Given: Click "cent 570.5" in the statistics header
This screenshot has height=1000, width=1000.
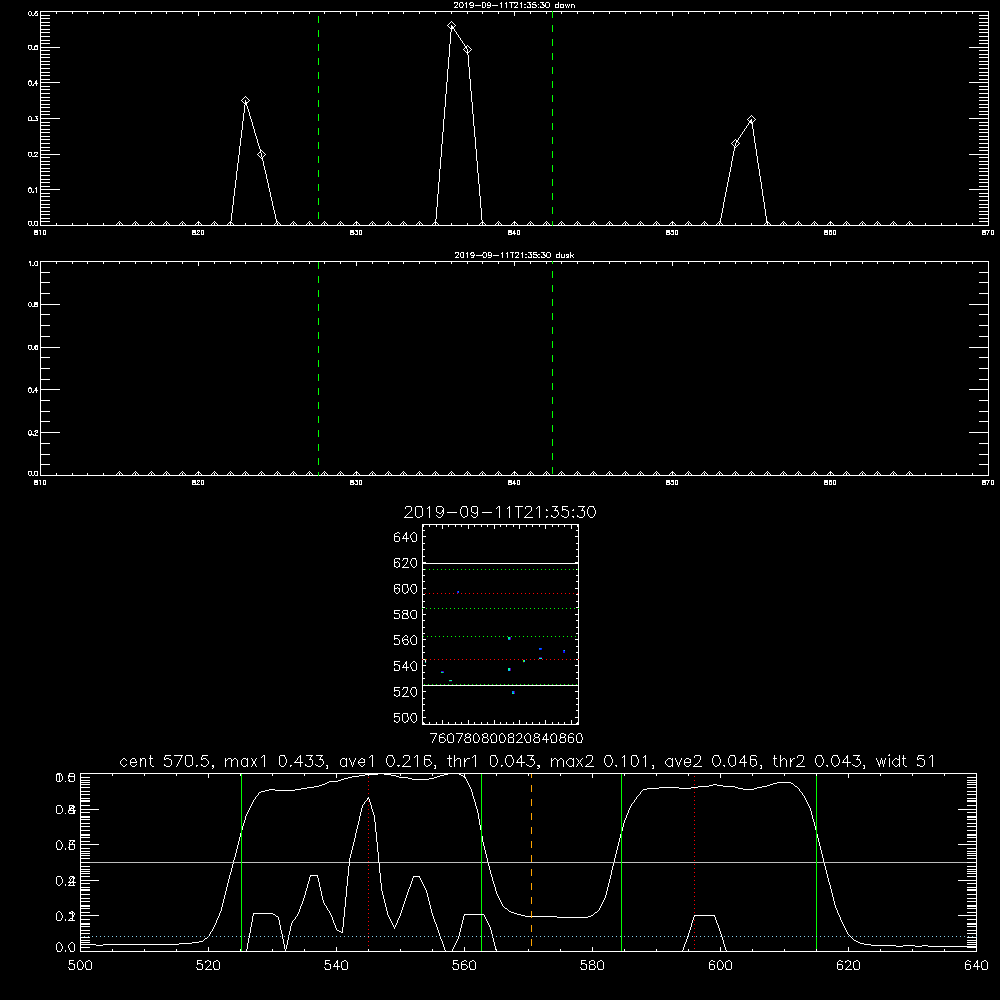Looking at the screenshot, I should tap(165, 761).
